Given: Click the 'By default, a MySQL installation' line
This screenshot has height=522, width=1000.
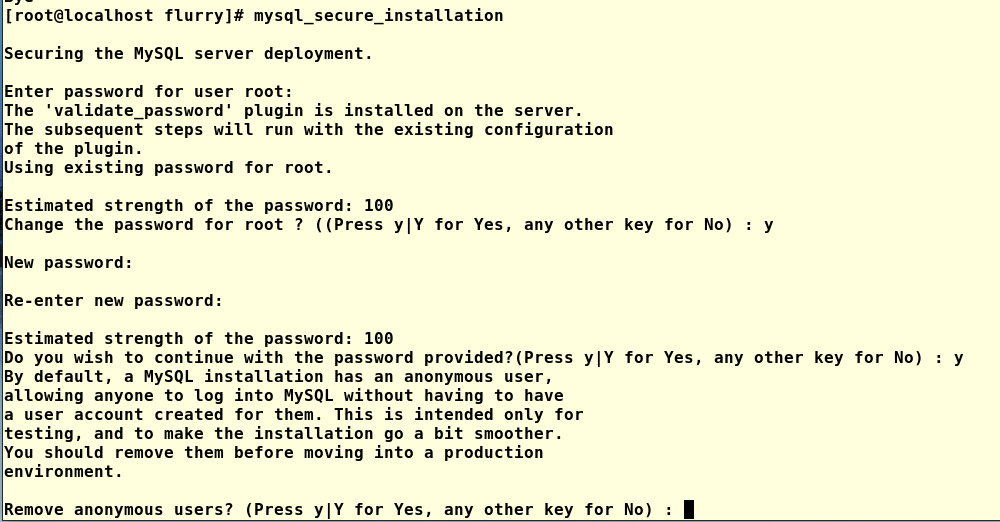Looking at the screenshot, I should [278, 377].
